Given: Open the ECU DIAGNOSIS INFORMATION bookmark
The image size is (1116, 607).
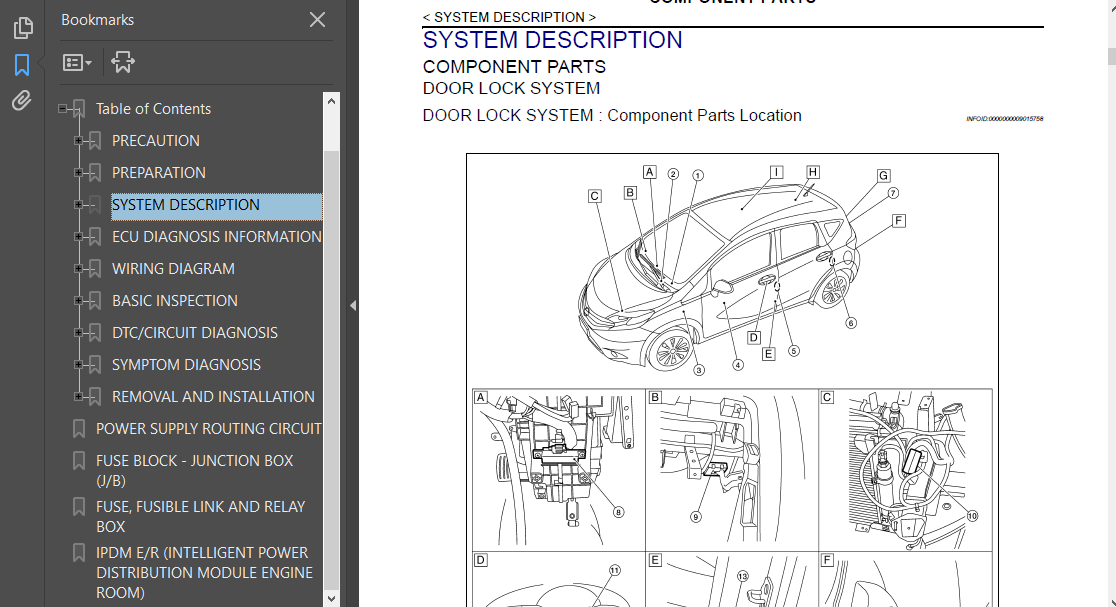Looking at the screenshot, I should (x=216, y=237).
